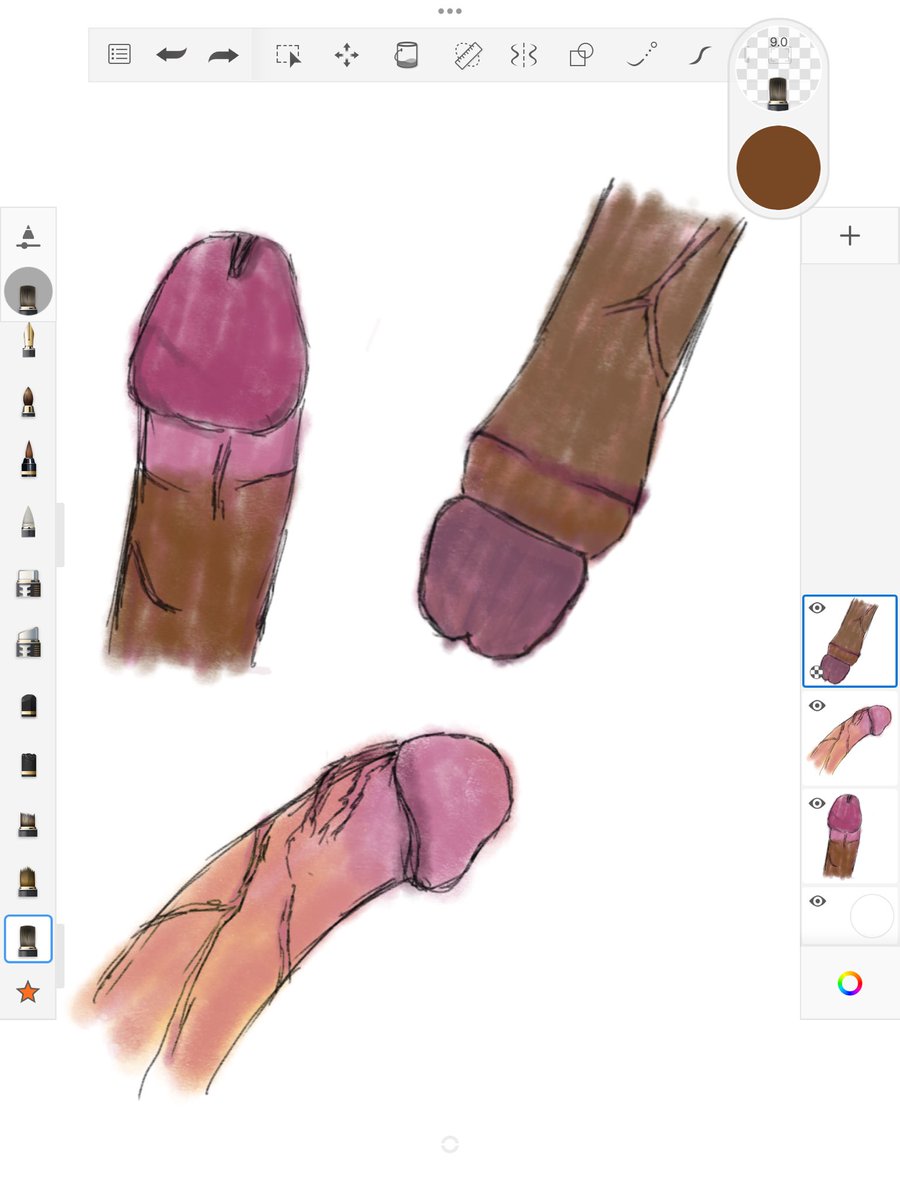Viewport: 900px width, 1200px height.
Task: Select the gray pencil tip brush
Action: point(28,521)
